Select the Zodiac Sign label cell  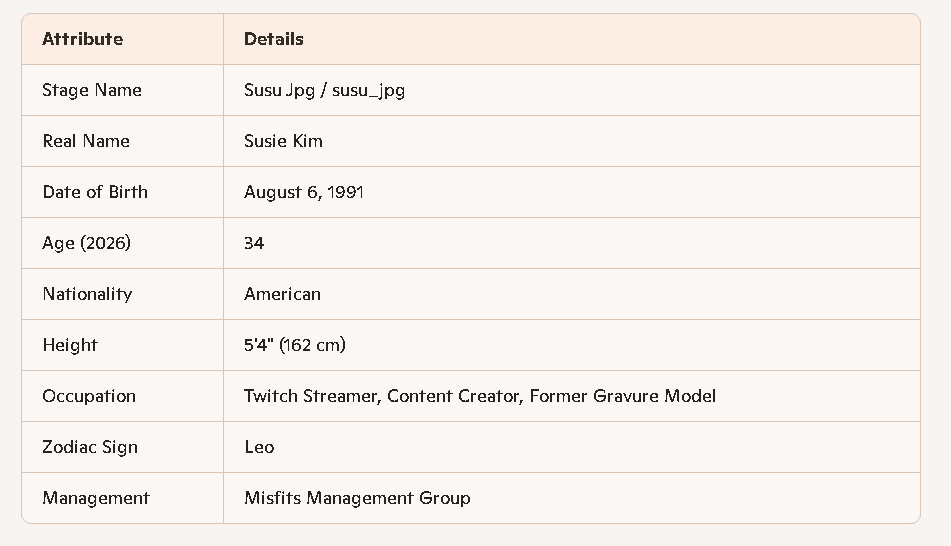(90, 447)
